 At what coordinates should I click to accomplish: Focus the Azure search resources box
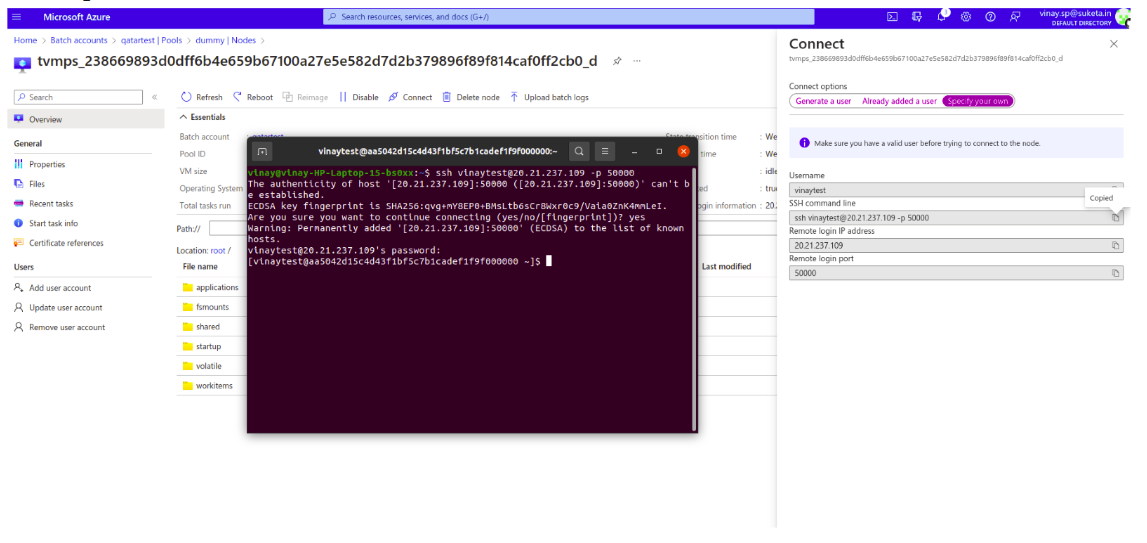568,17
